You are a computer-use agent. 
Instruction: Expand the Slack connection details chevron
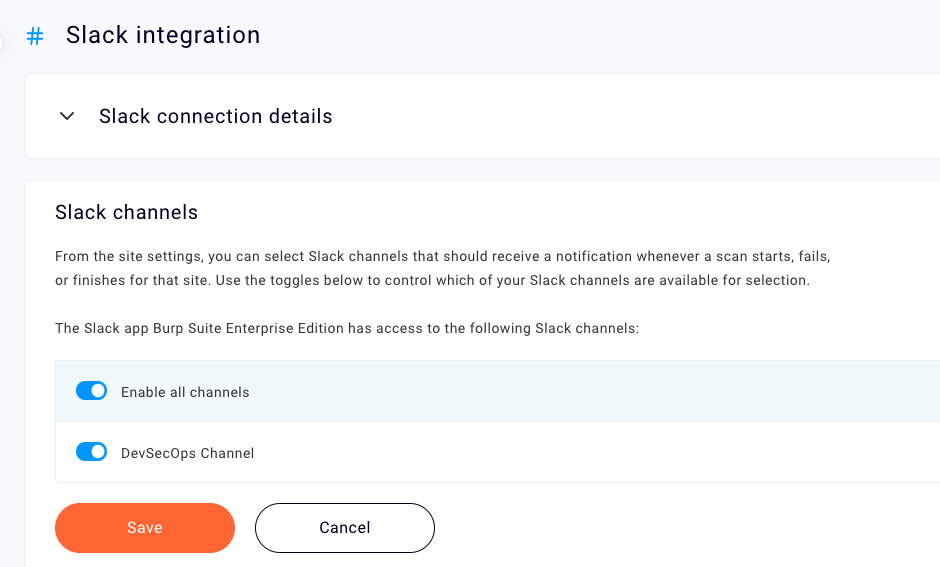click(x=67, y=116)
